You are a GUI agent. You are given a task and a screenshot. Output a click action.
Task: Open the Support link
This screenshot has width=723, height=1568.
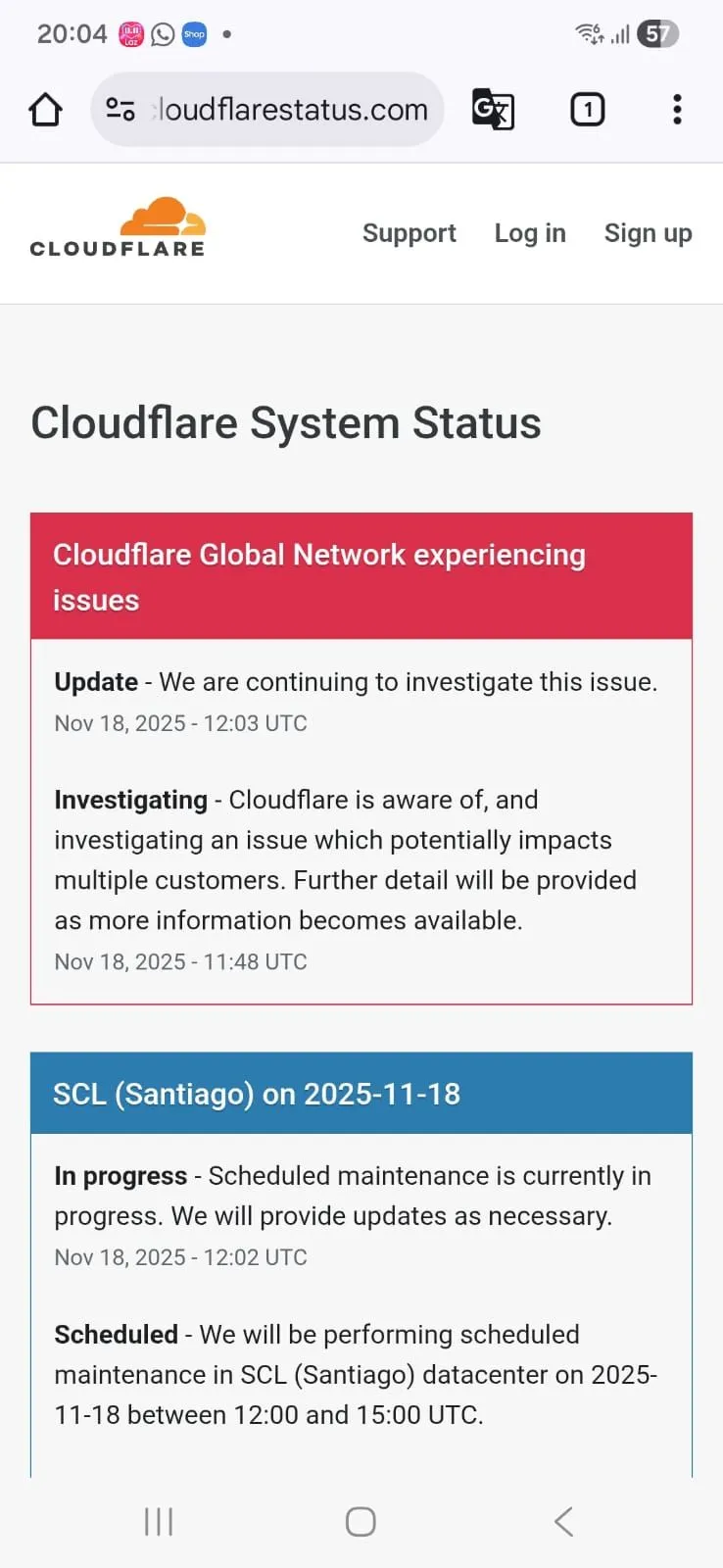pyautogui.click(x=410, y=233)
